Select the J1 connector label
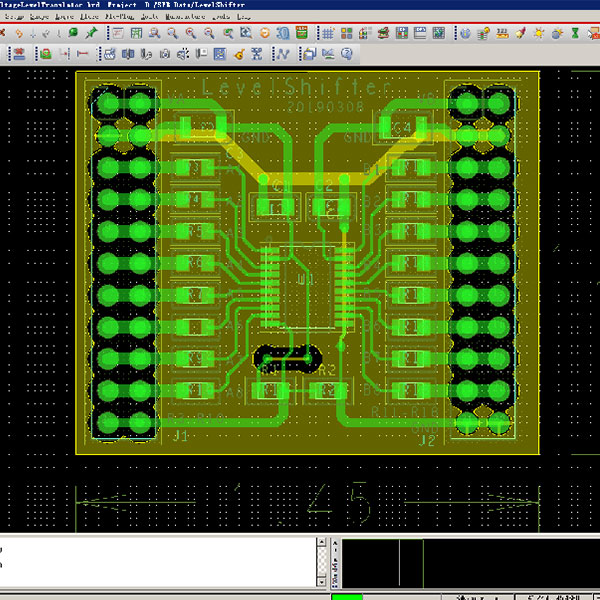Viewport: 600px width, 600px height. click(181, 435)
